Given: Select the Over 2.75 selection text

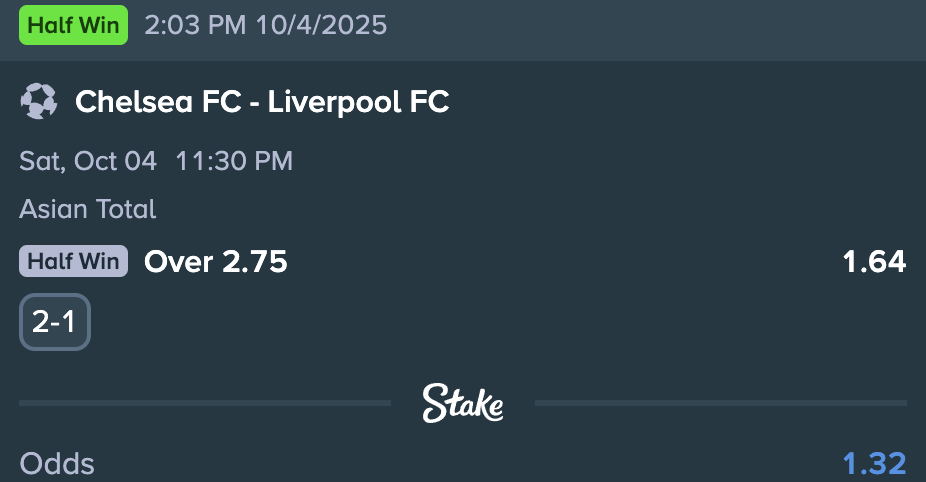Looking at the screenshot, I should click(216, 262).
